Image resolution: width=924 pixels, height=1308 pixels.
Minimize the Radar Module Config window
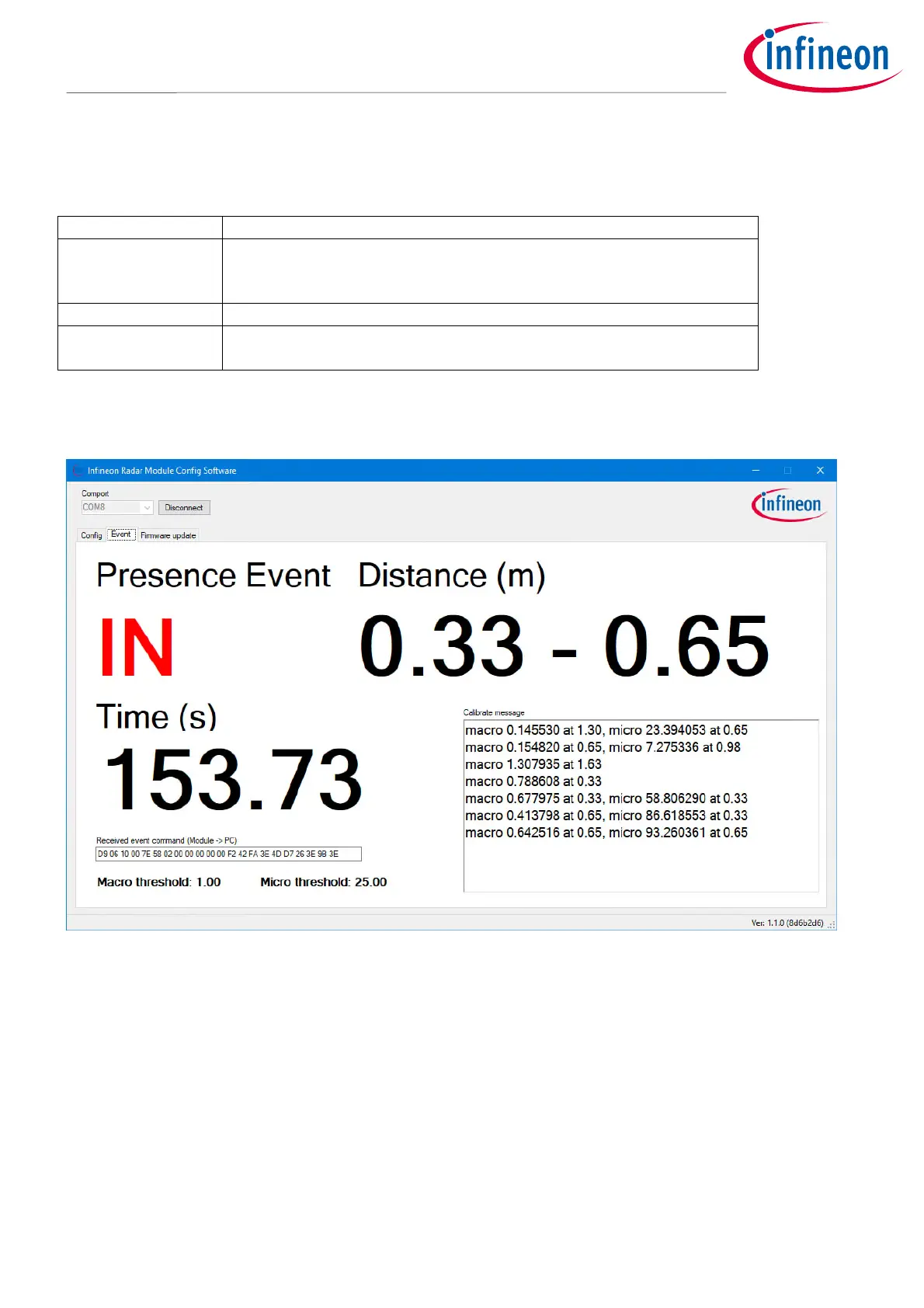click(756, 471)
